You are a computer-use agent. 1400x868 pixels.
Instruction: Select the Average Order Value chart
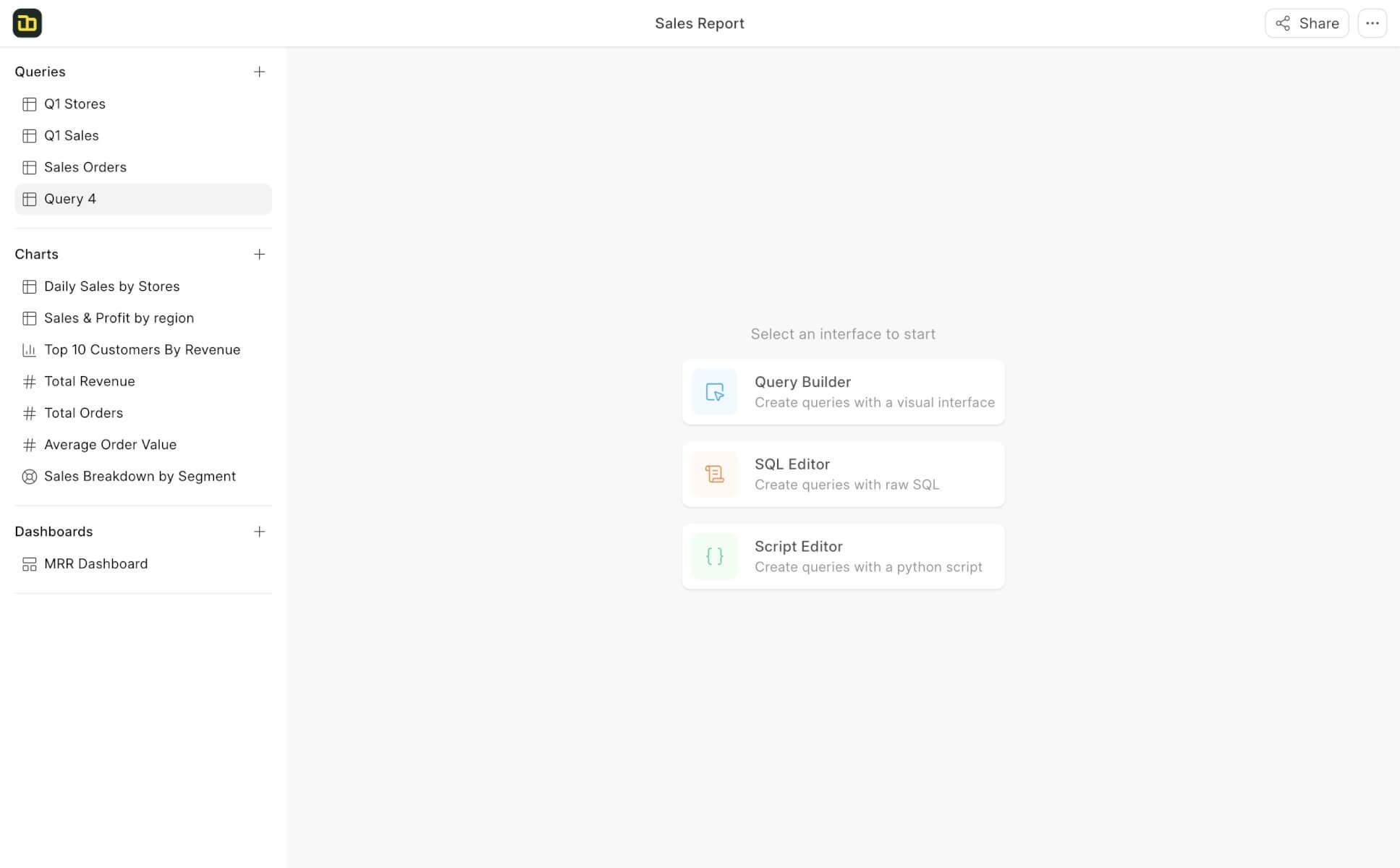coord(110,444)
